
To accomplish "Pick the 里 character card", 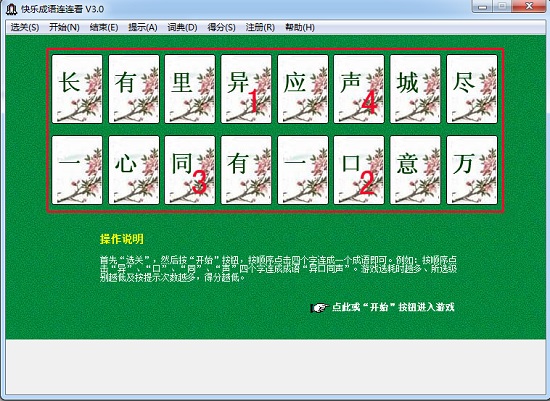I will pos(190,89).
